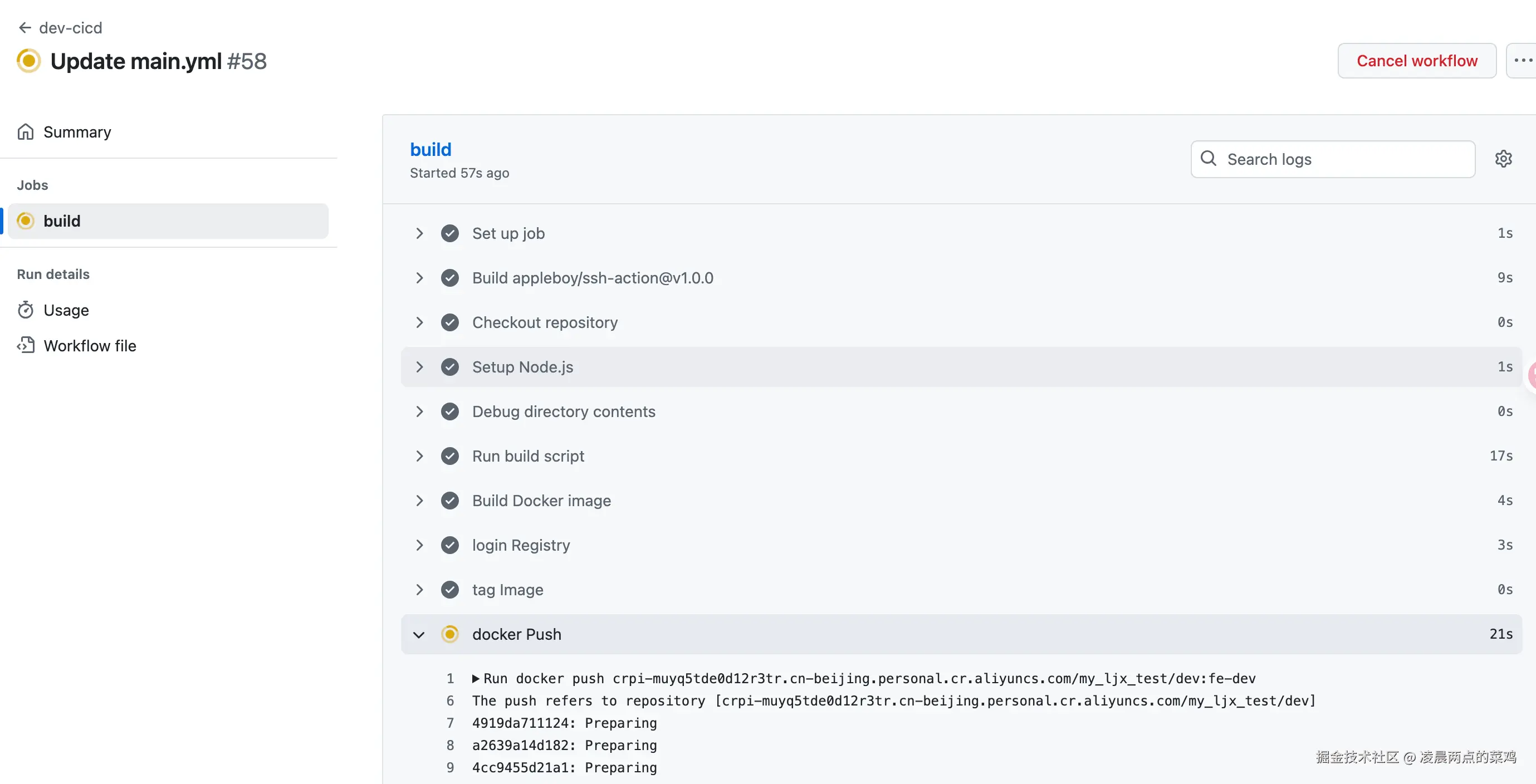Open the Usage run details

[x=66, y=310]
